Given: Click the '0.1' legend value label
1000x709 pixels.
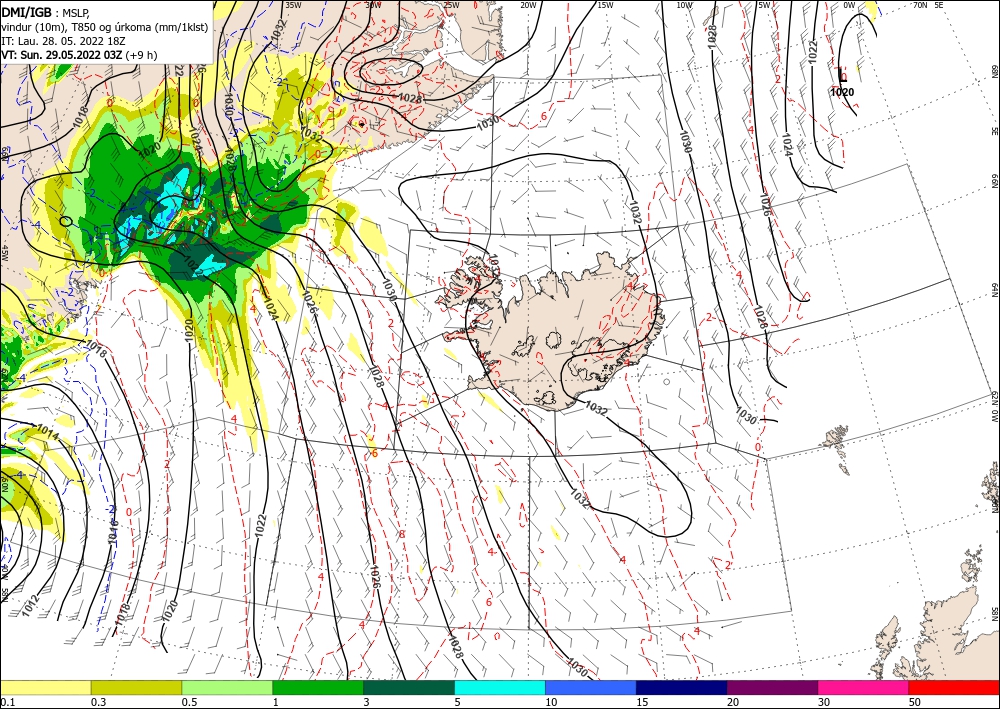Looking at the screenshot, I should (x=8, y=702).
